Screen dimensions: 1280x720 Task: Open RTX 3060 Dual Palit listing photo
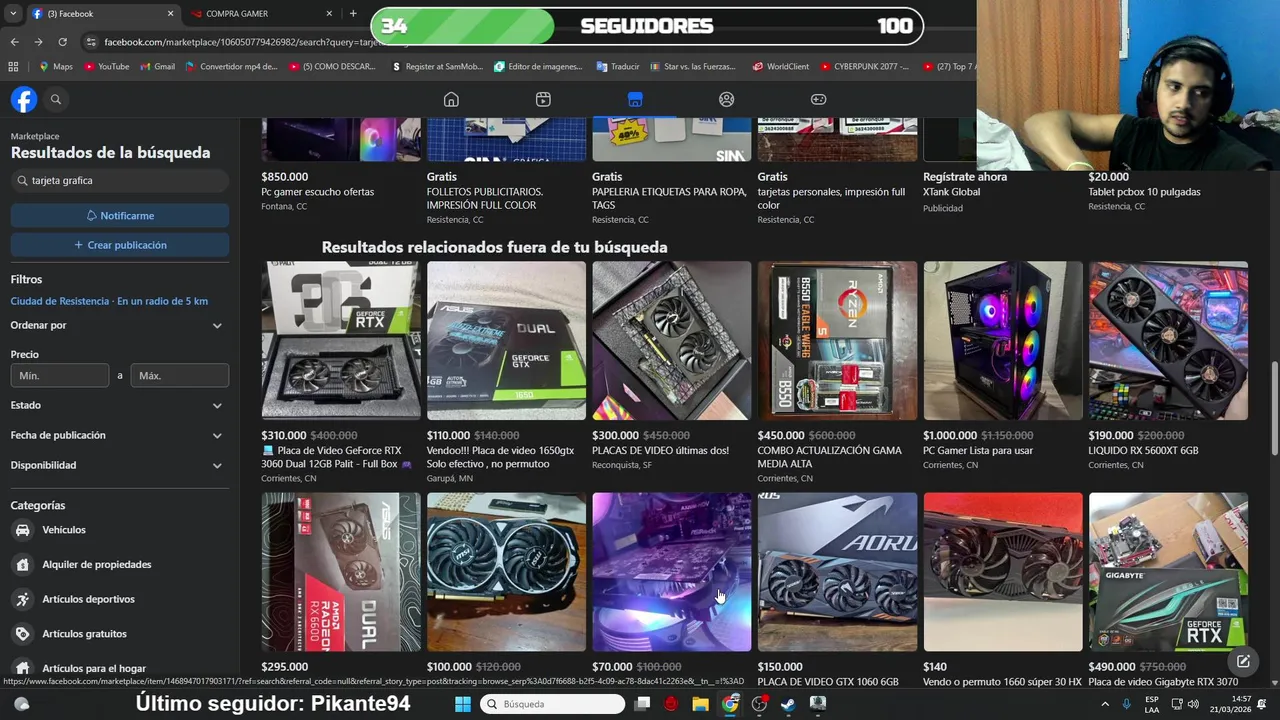341,341
